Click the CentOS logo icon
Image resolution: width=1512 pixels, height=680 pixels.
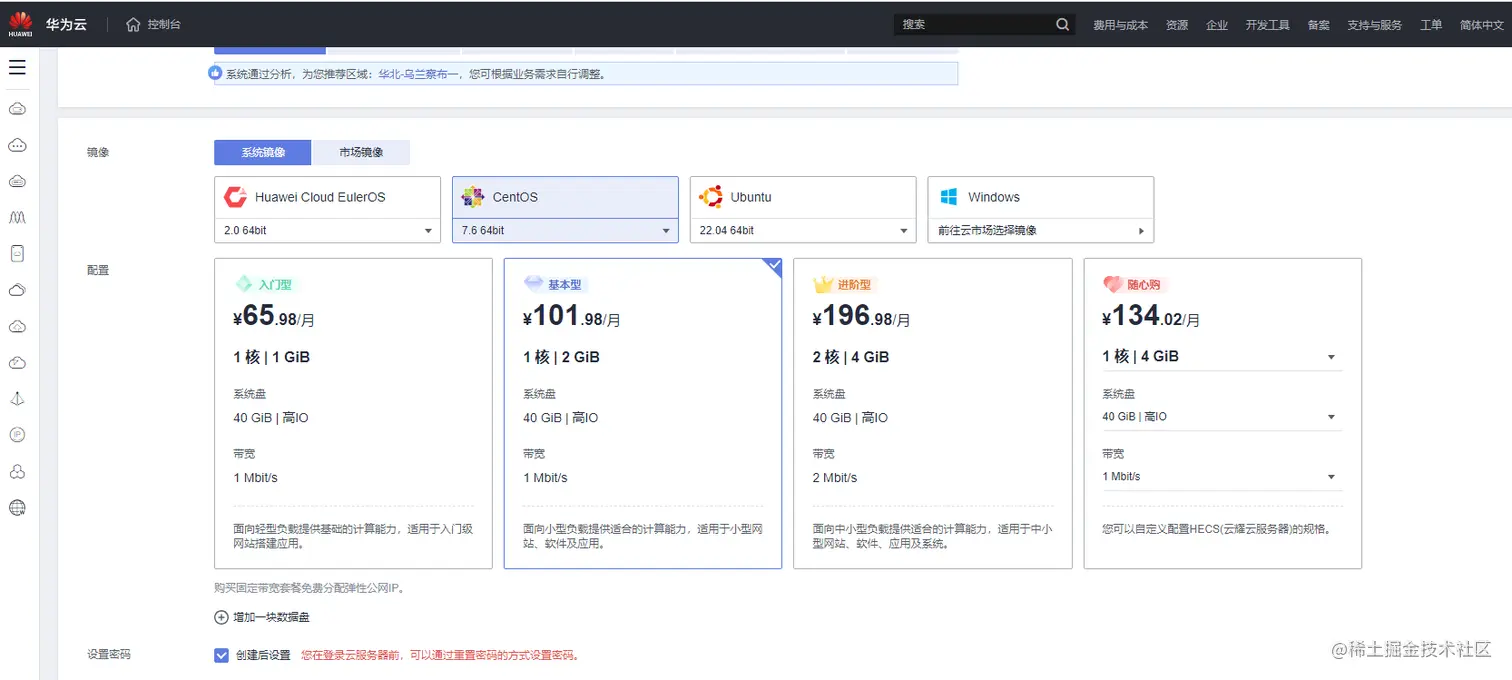click(473, 197)
